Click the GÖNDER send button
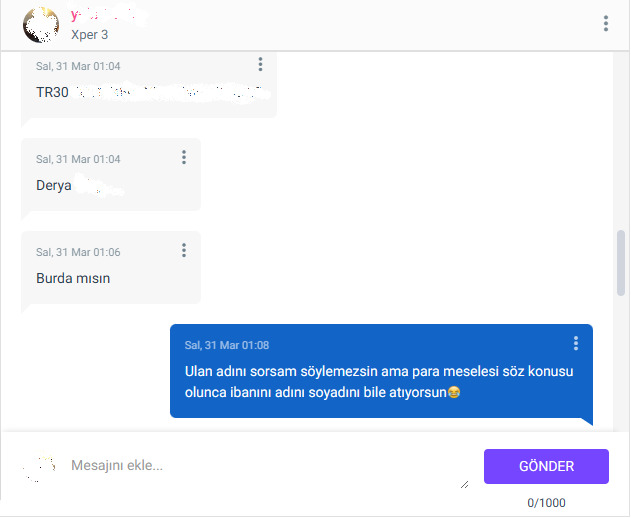The image size is (631, 518). [546, 466]
